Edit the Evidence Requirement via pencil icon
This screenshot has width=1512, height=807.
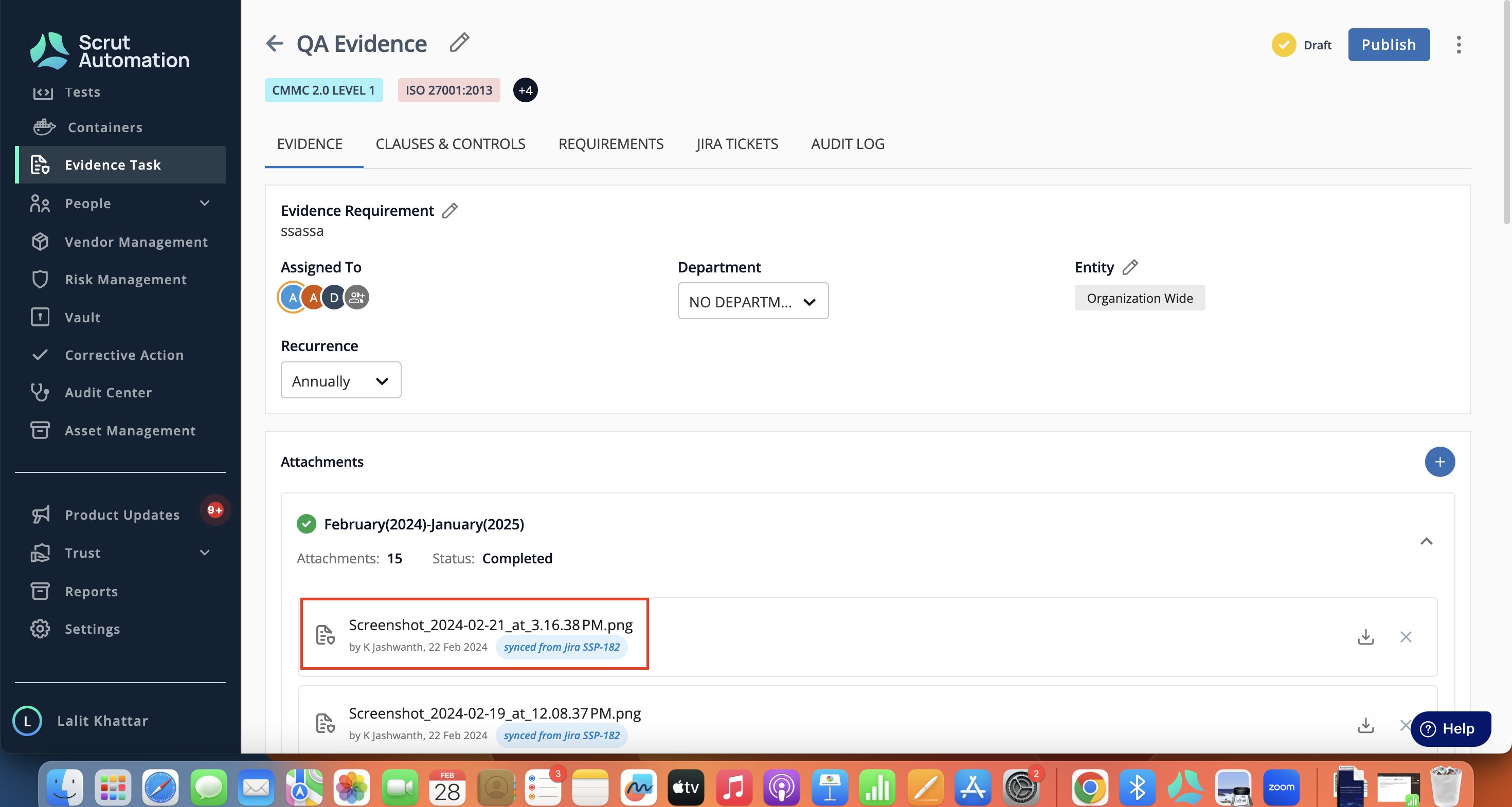tap(449, 211)
